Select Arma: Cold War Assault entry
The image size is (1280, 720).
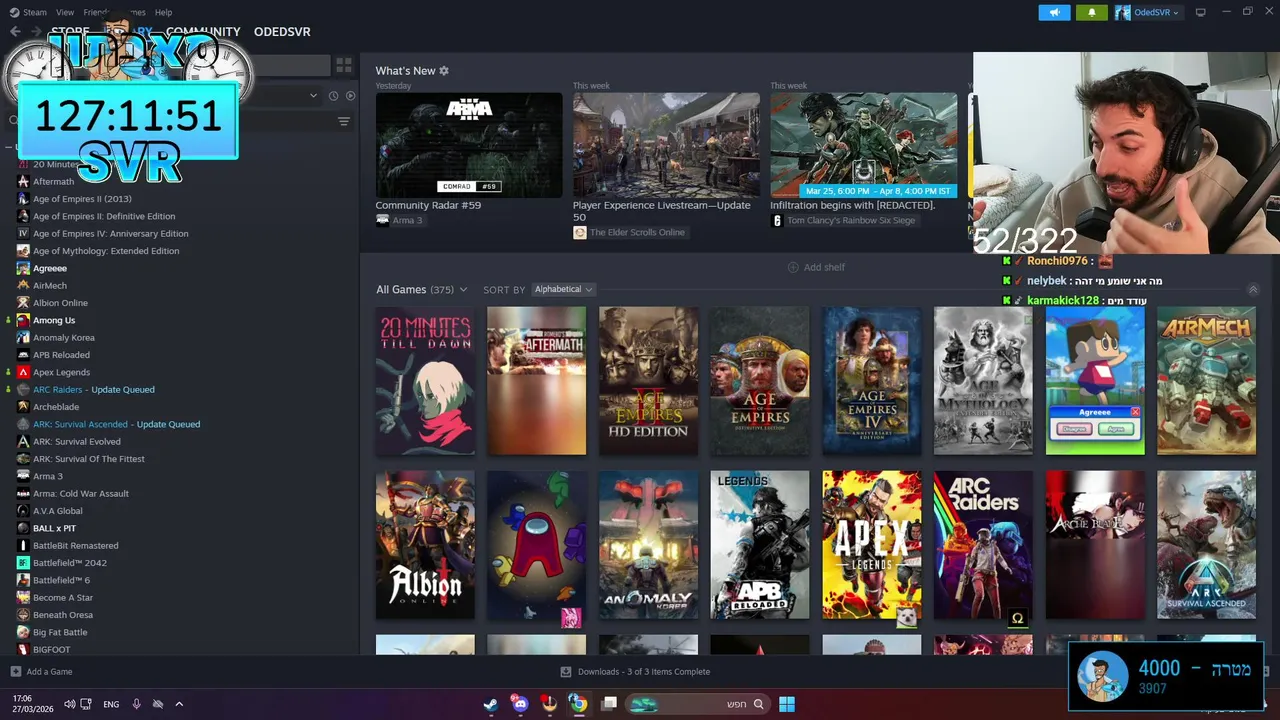point(81,494)
